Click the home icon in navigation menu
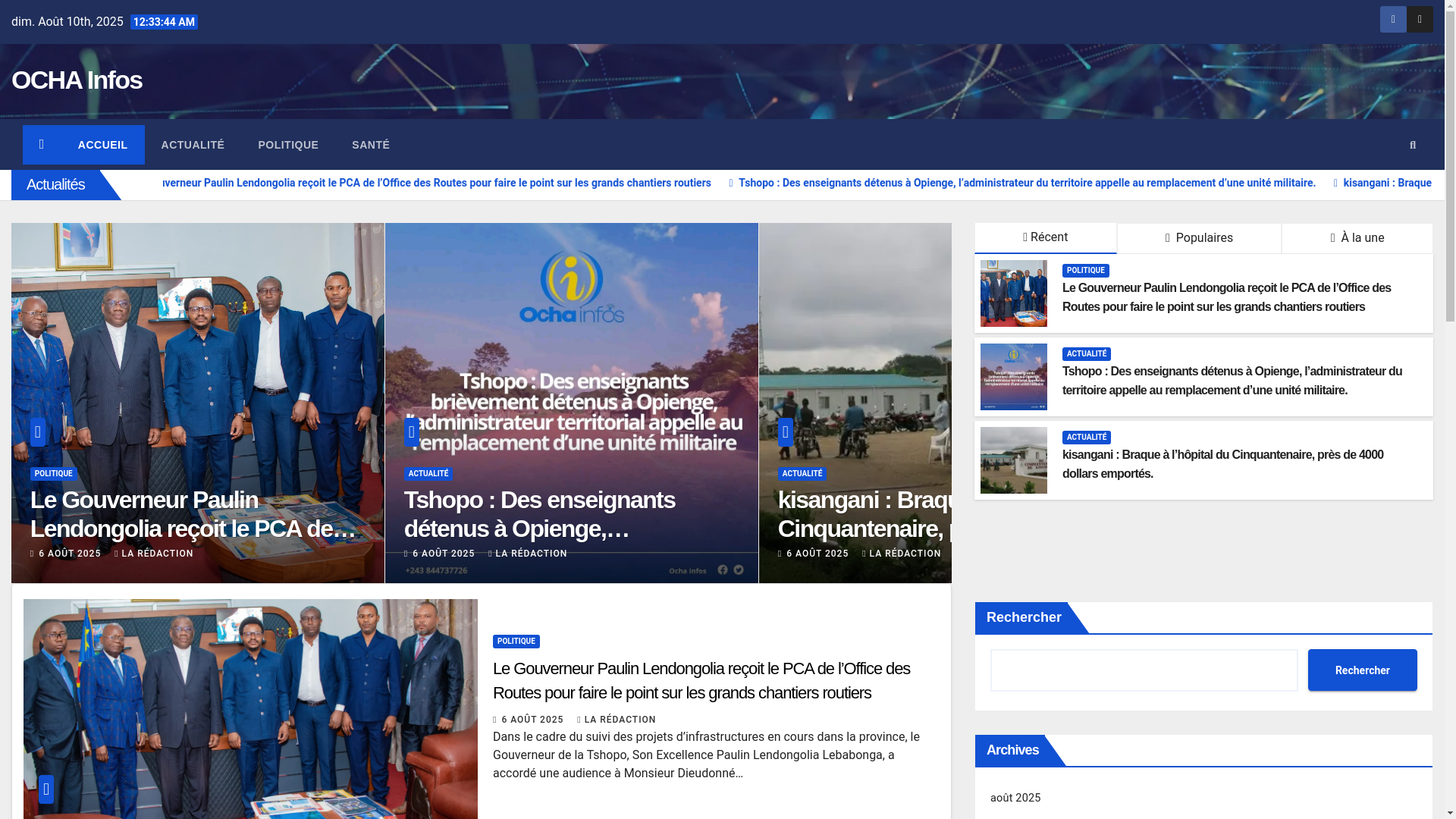The height and width of the screenshot is (819, 1456). click(x=42, y=144)
